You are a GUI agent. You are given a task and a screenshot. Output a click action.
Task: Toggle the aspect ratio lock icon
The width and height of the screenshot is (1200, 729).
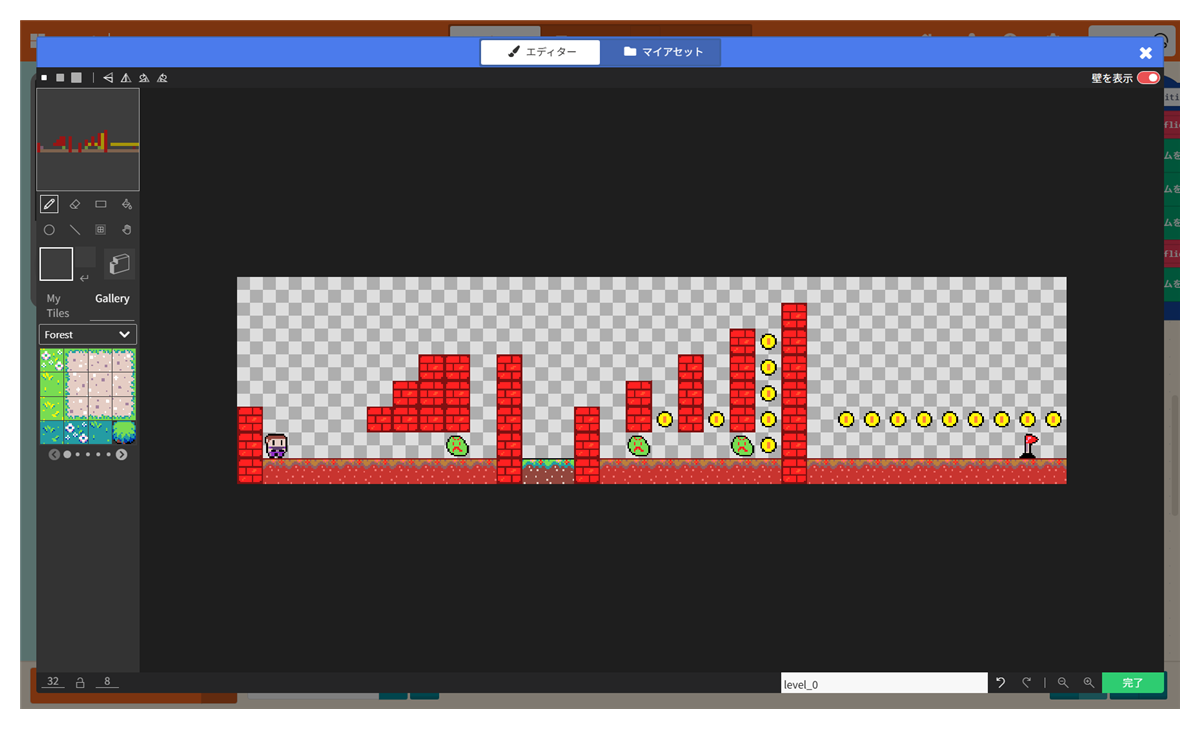point(80,683)
